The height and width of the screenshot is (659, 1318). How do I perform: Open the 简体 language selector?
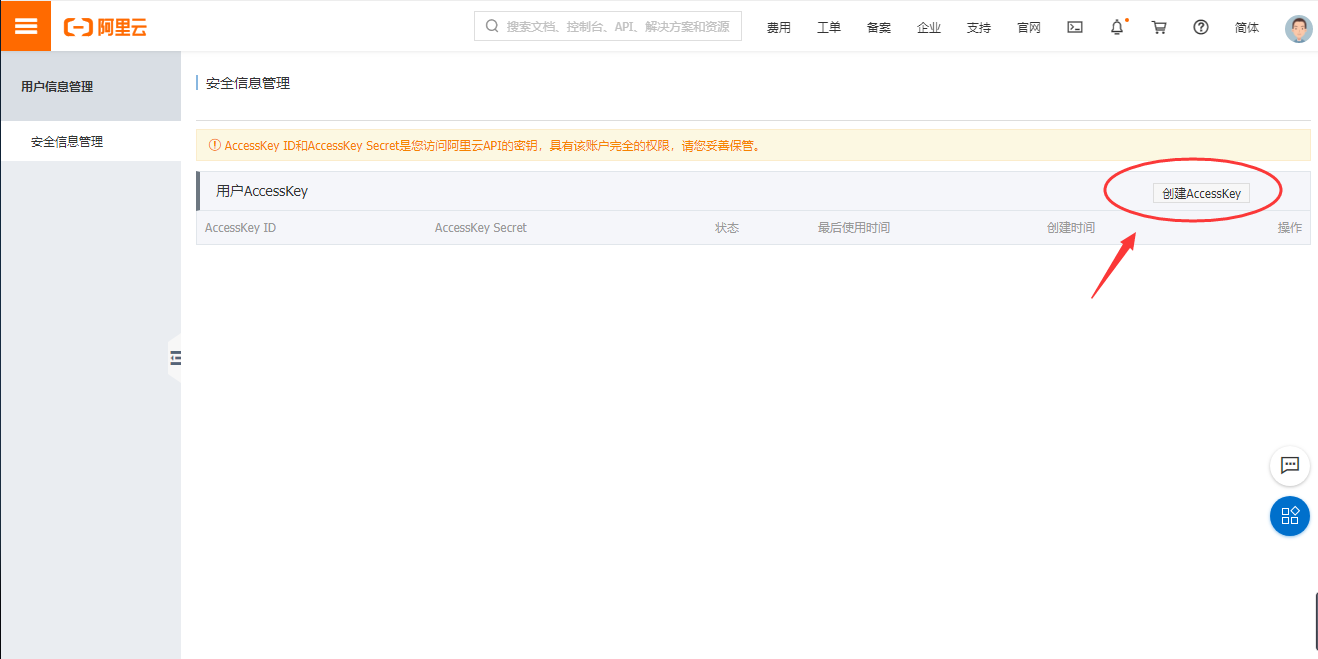1246,28
